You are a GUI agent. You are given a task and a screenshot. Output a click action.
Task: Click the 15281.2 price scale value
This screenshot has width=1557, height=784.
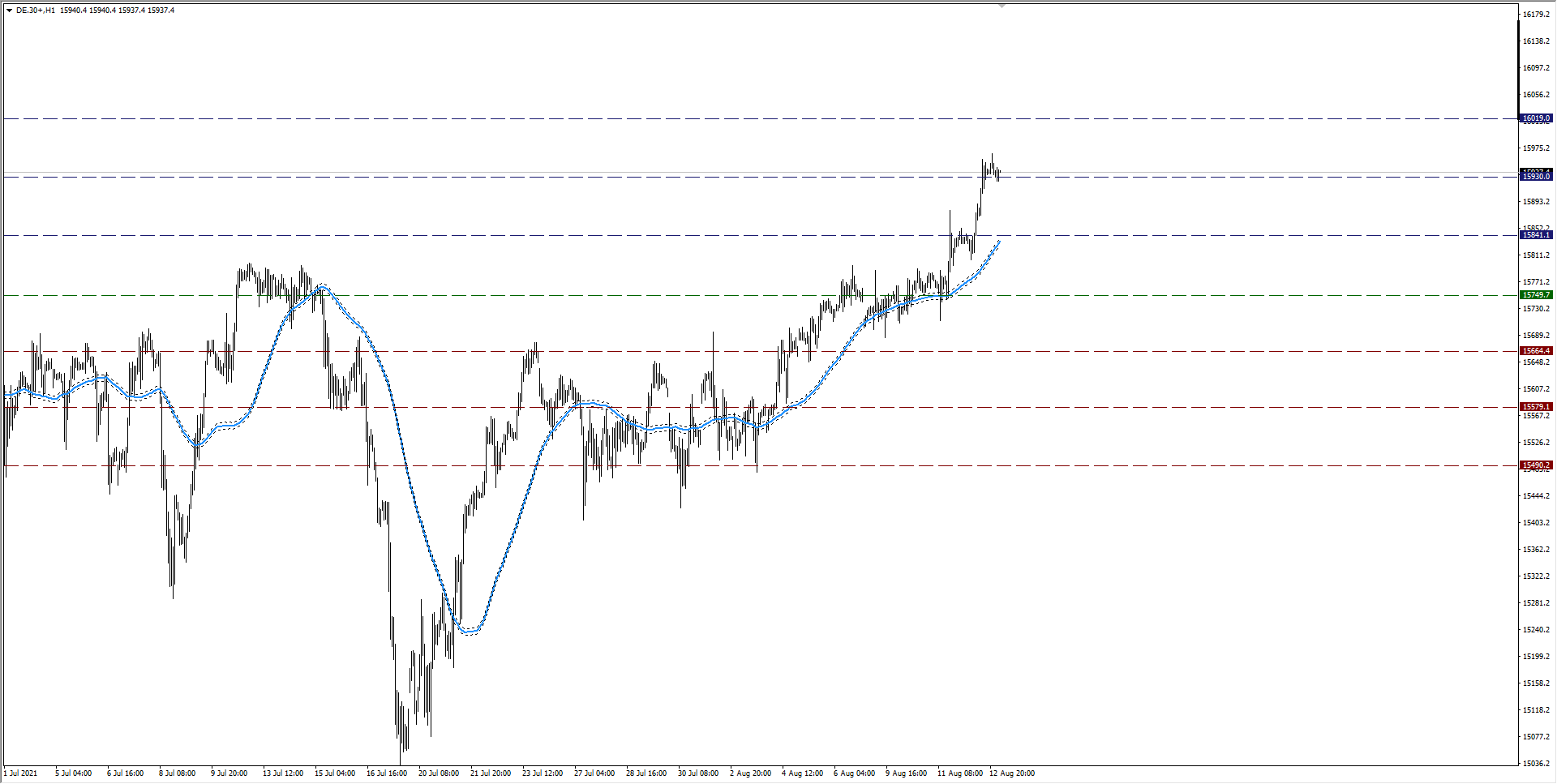tap(1536, 603)
